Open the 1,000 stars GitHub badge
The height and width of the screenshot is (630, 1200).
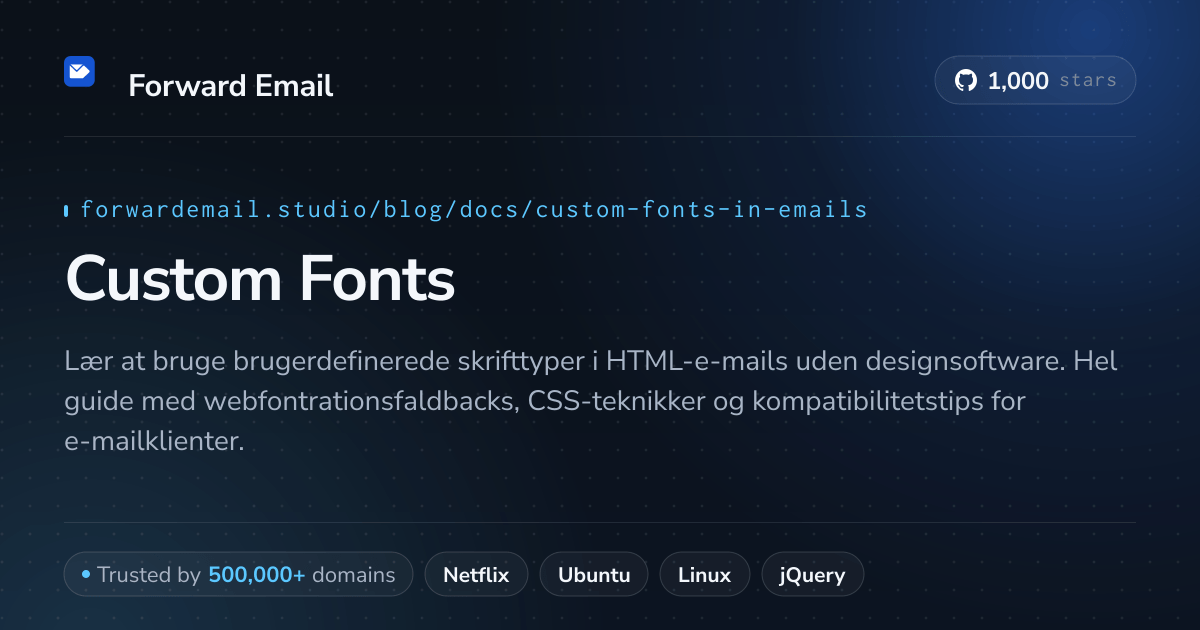coord(1035,81)
